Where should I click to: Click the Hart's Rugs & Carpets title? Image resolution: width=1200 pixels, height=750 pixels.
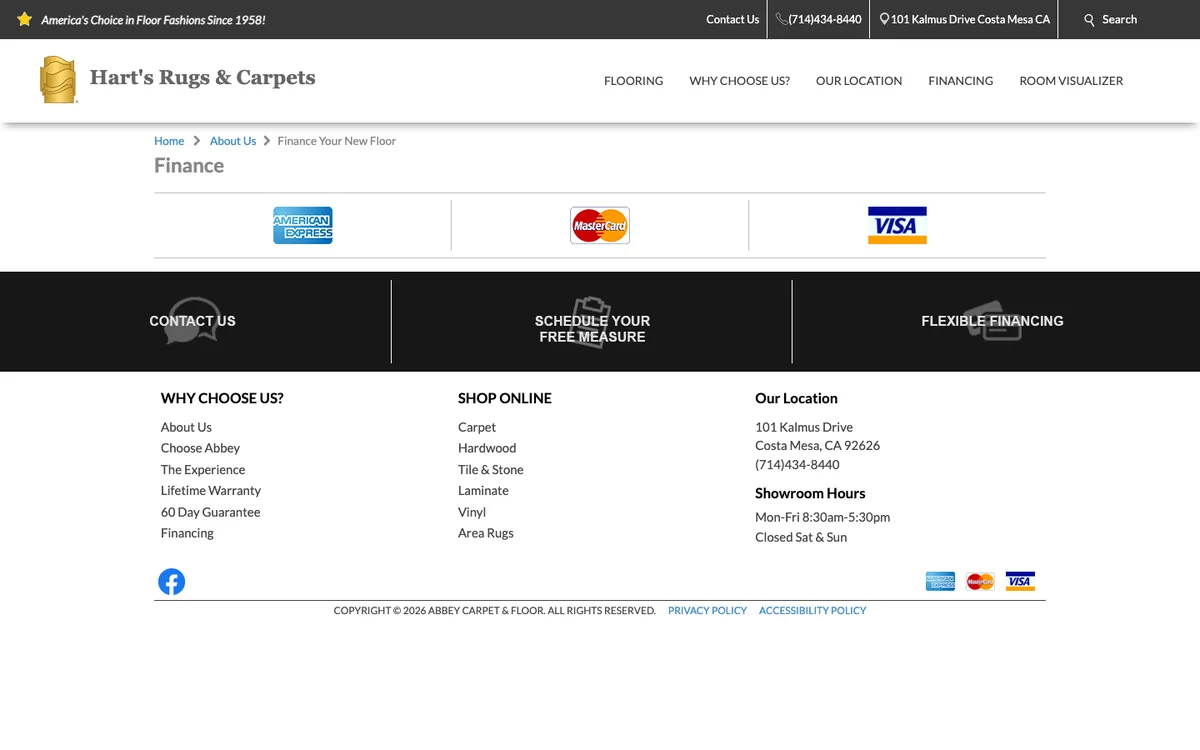(x=202, y=78)
